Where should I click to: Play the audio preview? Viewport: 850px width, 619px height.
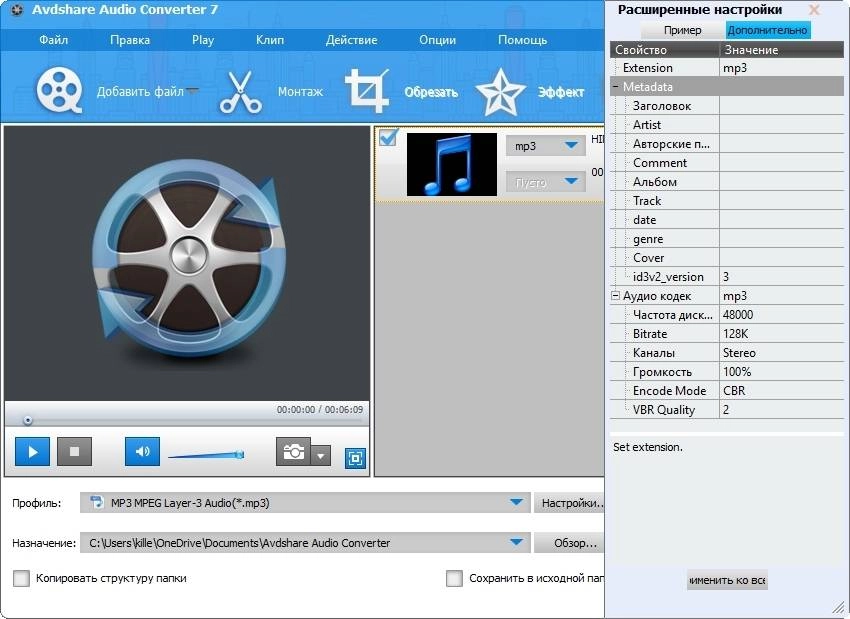tap(33, 451)
